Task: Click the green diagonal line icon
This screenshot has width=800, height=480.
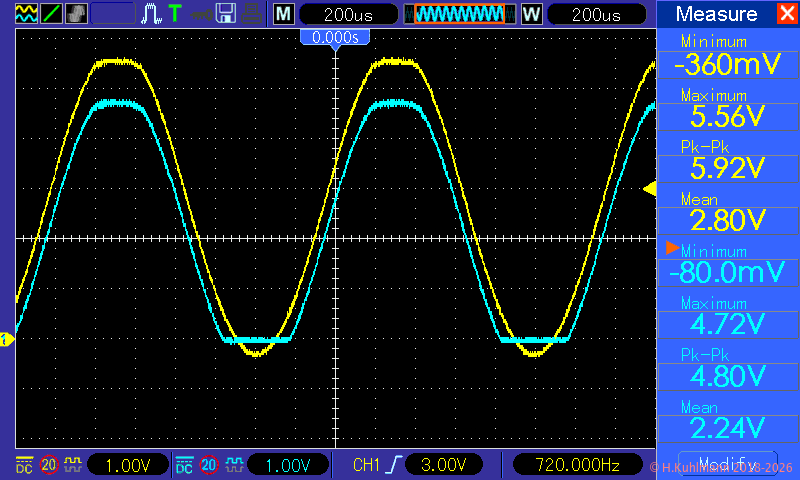Action: point(52,14)
